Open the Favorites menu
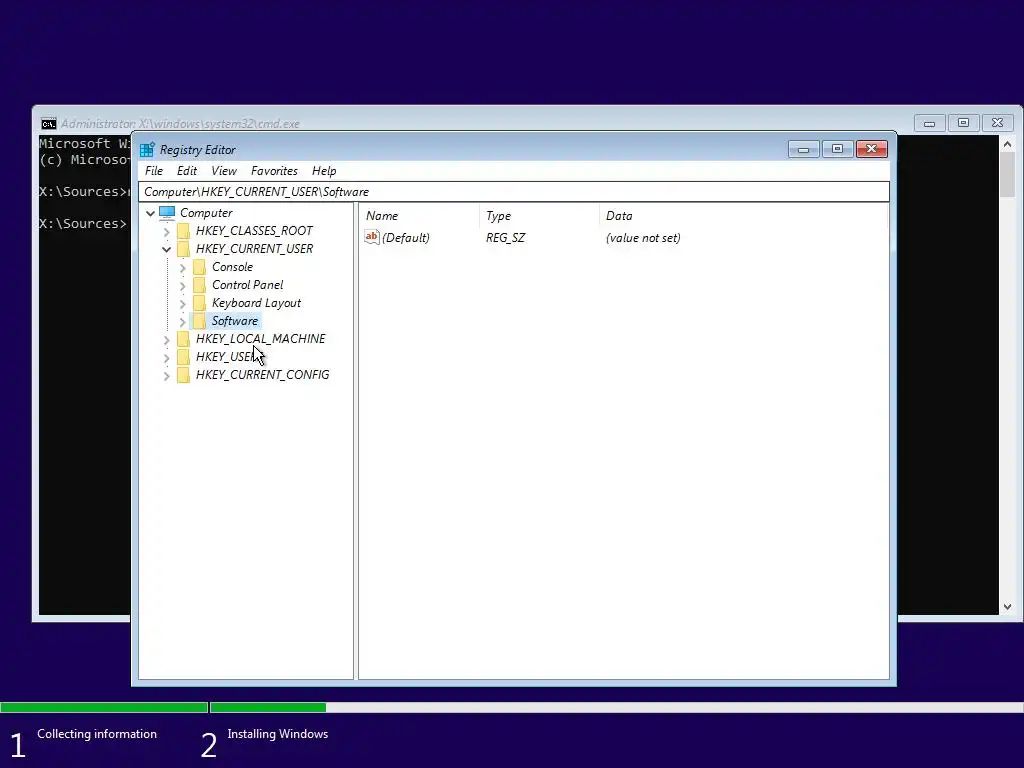This screenshot has height=768, width=1024. (x=274, y=170)
